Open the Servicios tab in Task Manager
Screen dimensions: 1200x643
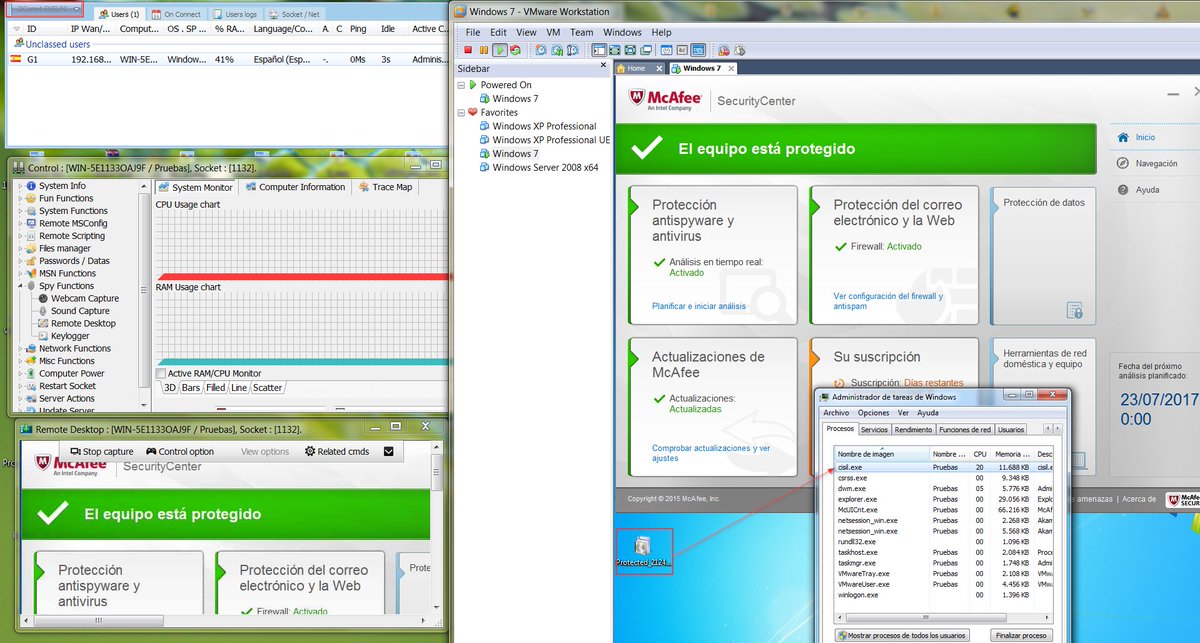(x=875, y=429)
